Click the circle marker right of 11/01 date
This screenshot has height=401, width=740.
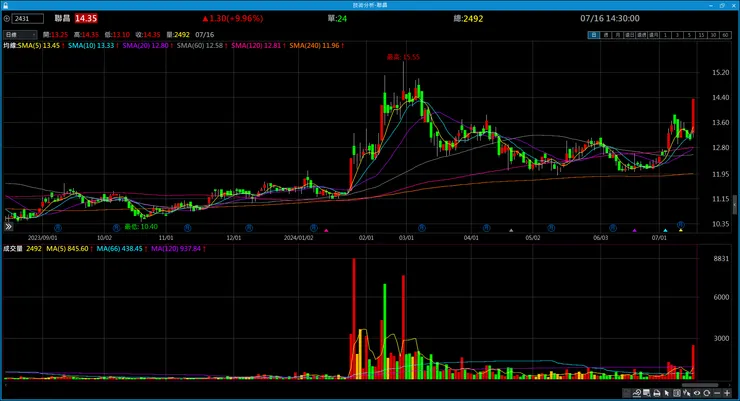point(187,228)
